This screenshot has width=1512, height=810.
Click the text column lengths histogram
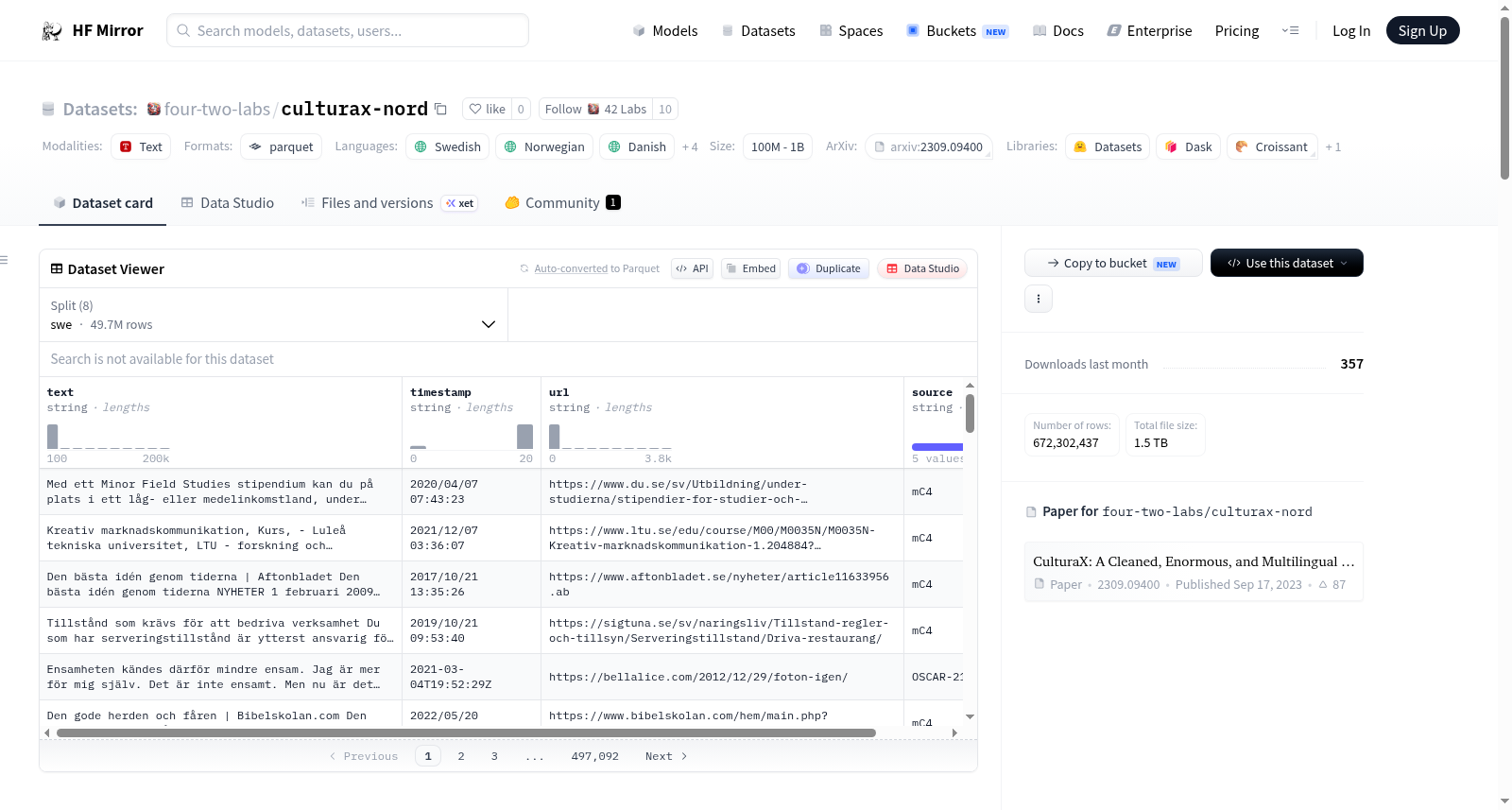pyautogui.click(x=109, y=437)
